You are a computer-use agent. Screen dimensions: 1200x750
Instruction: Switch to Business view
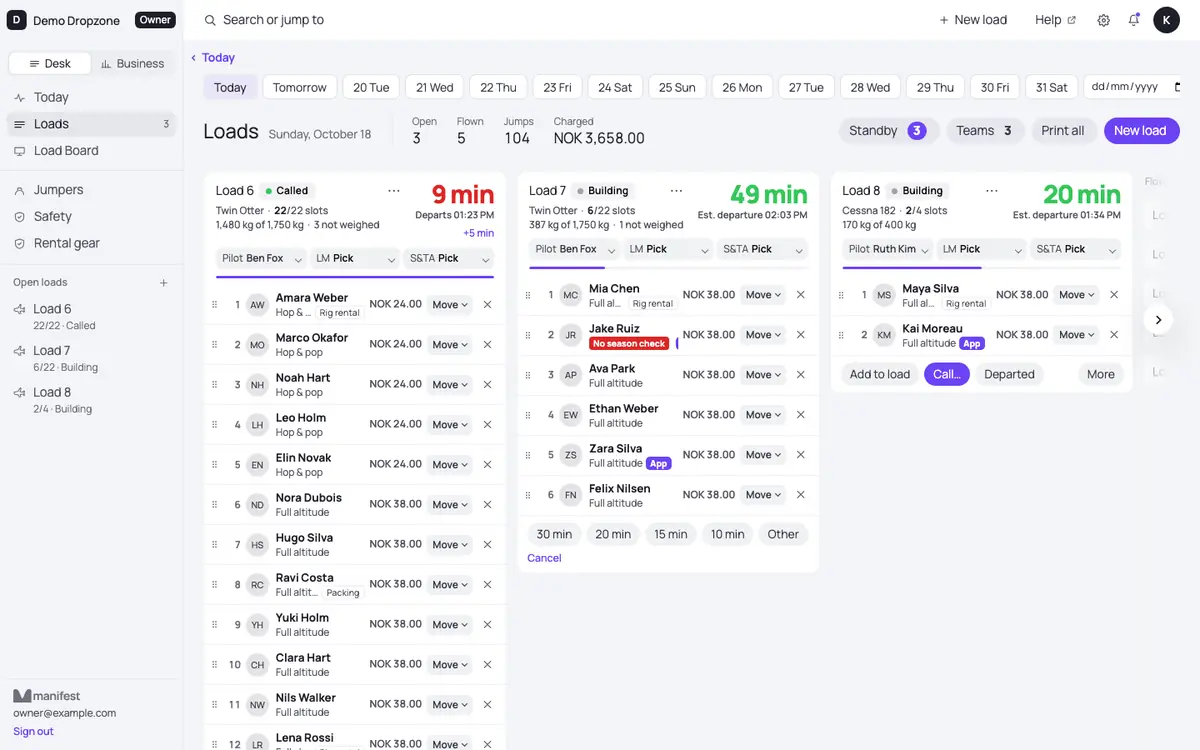(132, 64)
